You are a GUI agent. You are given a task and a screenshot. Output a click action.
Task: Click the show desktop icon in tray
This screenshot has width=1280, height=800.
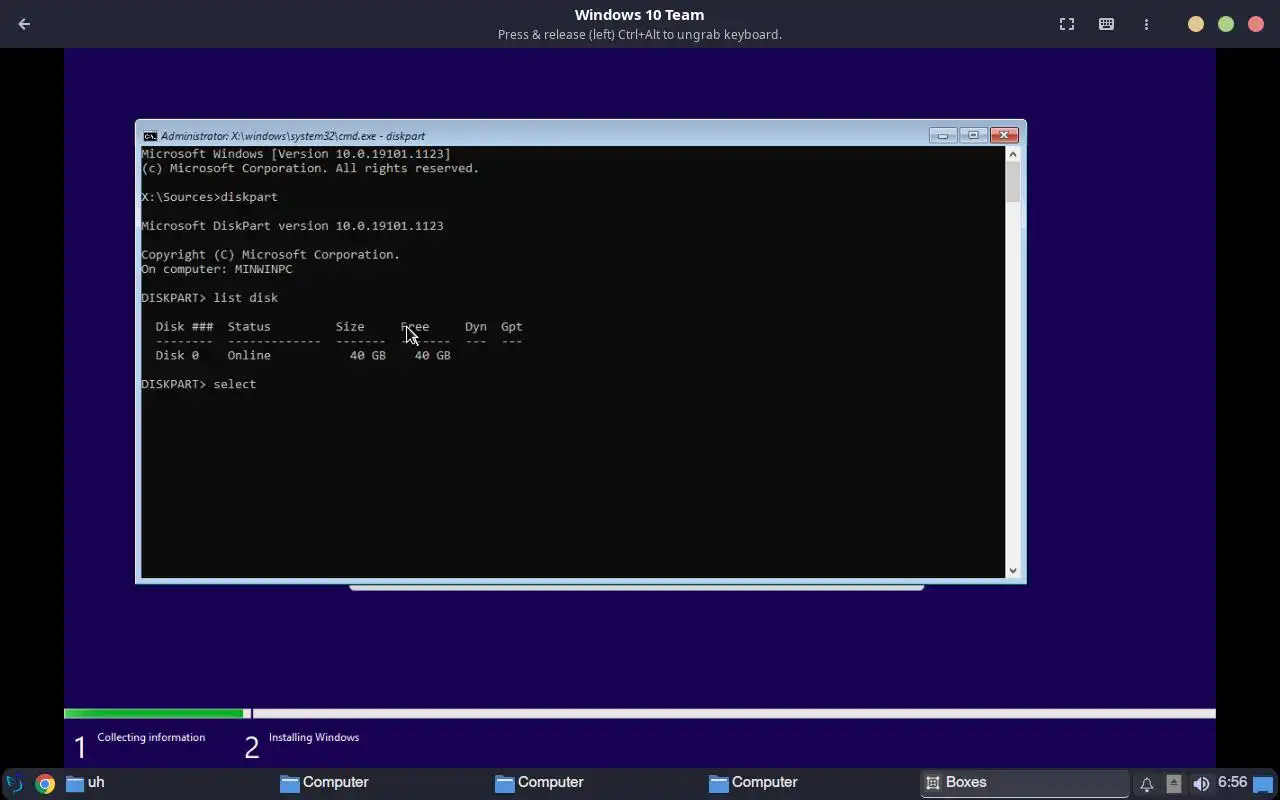(1263, 784)
